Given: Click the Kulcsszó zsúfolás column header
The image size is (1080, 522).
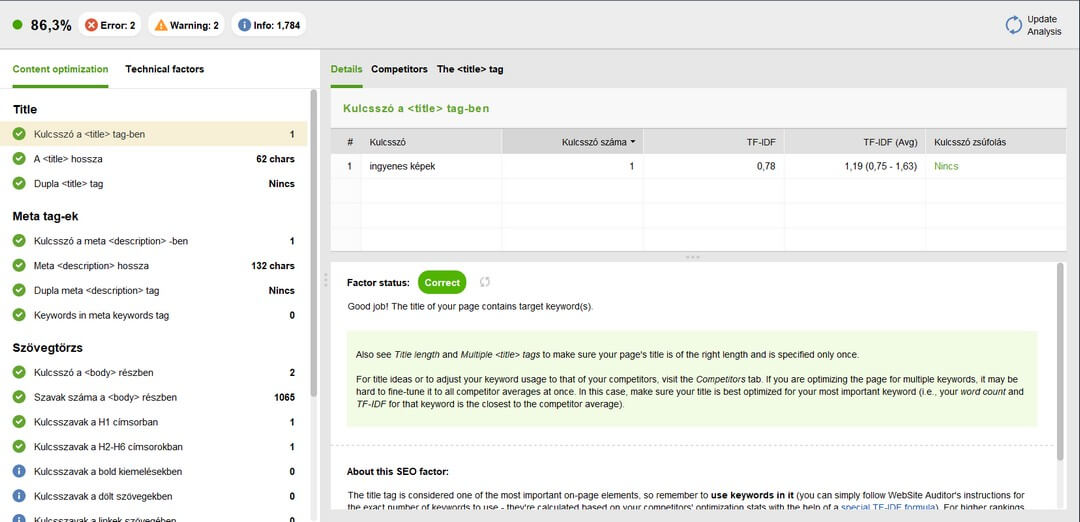Looking at the screenshot, I should [969, 142].
